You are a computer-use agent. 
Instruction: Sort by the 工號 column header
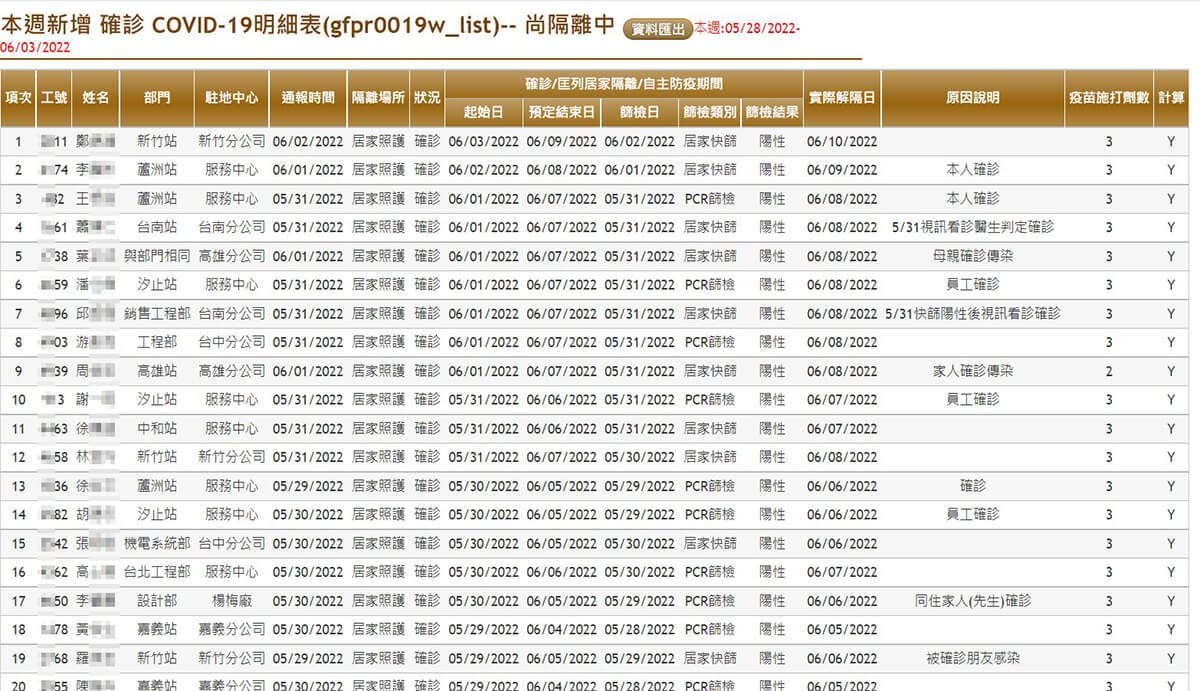[54, 98]
